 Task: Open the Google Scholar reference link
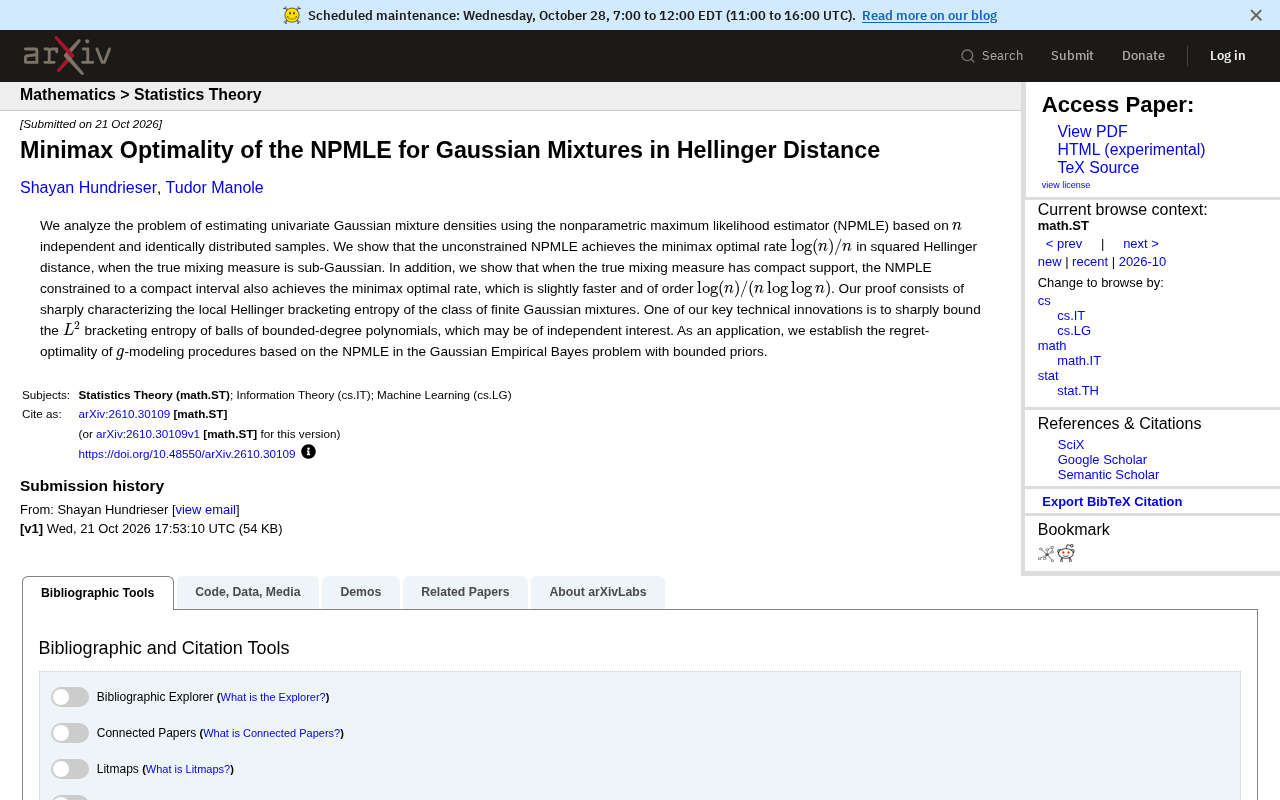click(x=1102, y=460)
